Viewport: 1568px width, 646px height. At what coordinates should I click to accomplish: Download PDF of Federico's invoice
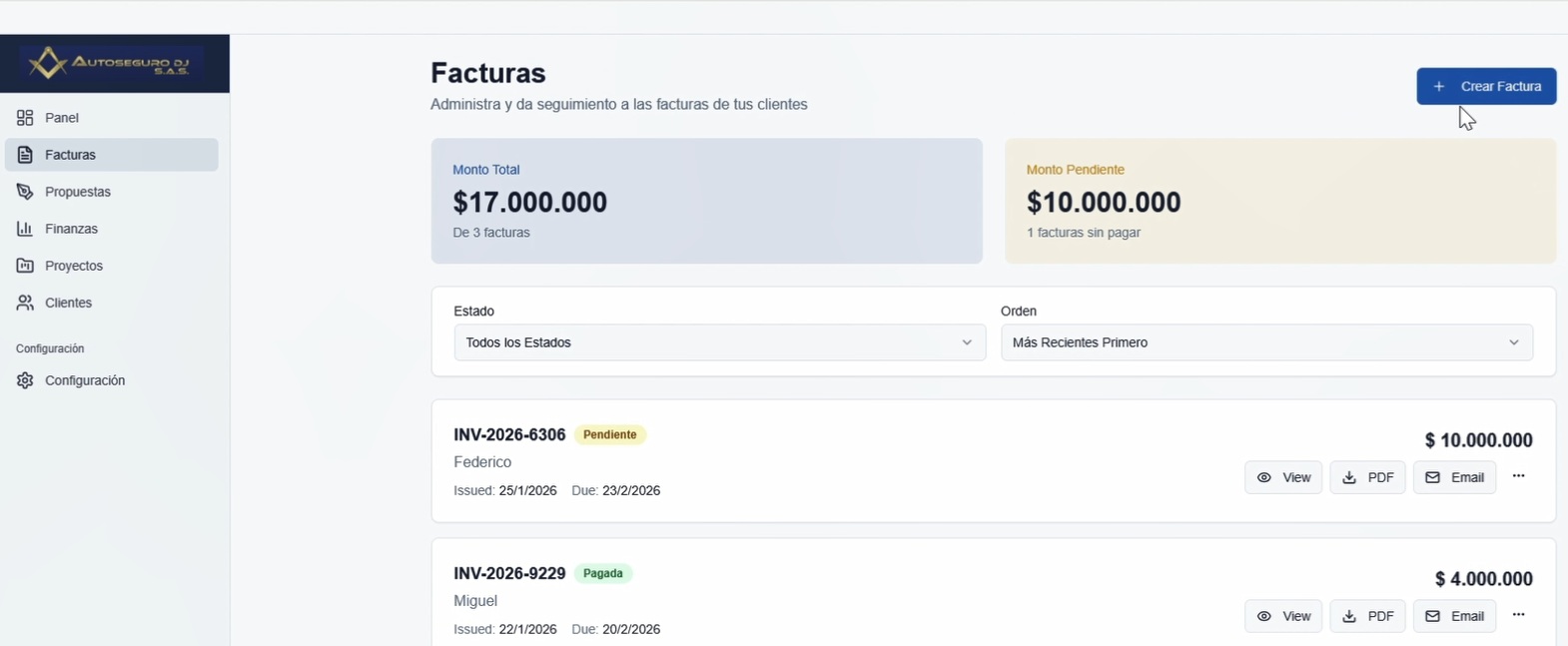(1367, 477)
